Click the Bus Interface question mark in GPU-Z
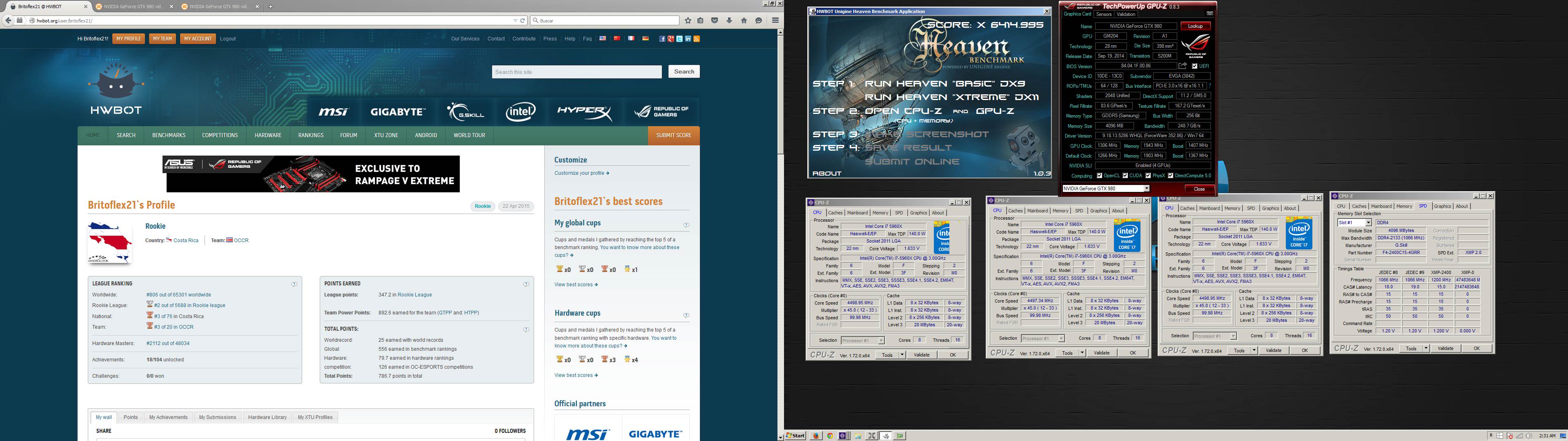The height and width of the screenshot is (441, 1568). (x=1209, y=86)
